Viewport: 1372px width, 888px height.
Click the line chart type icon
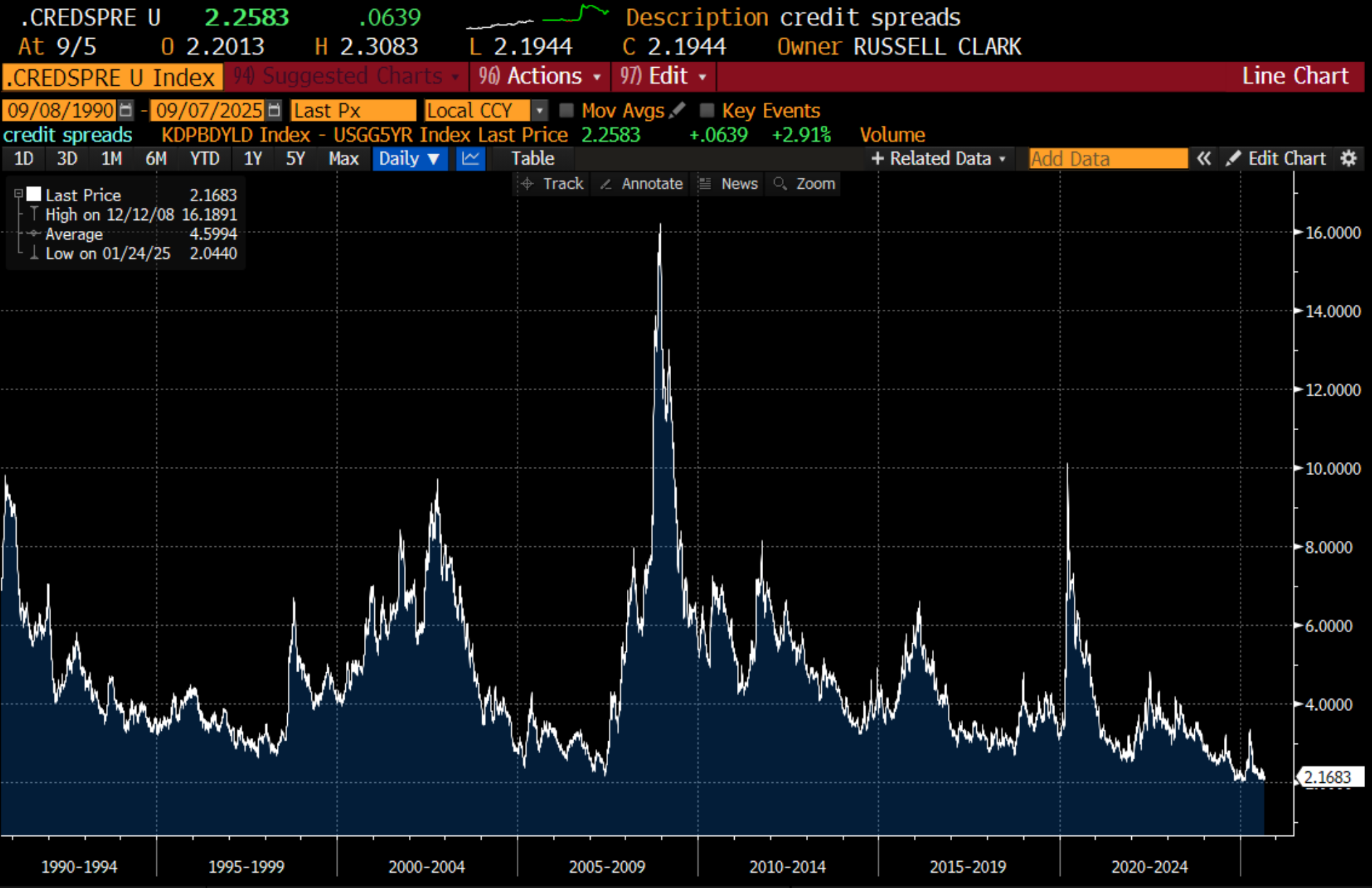[x=471, y=158]
